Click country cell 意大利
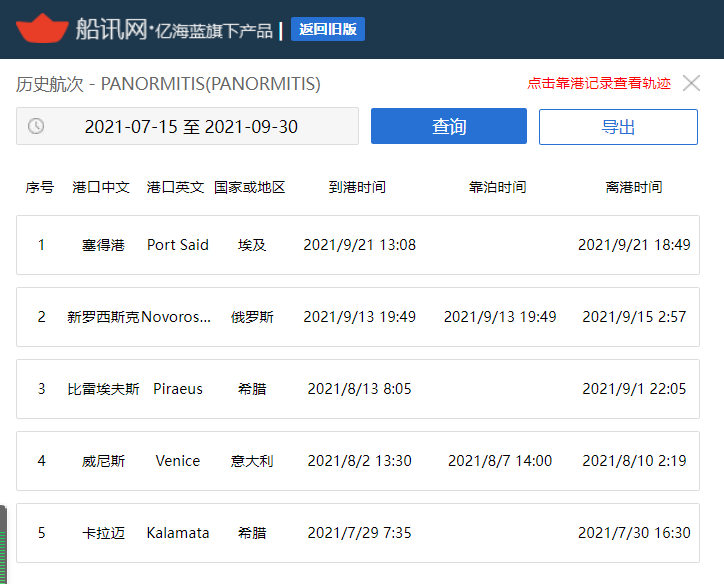This screenshot has width=724, height=584. tap(252, 461)
